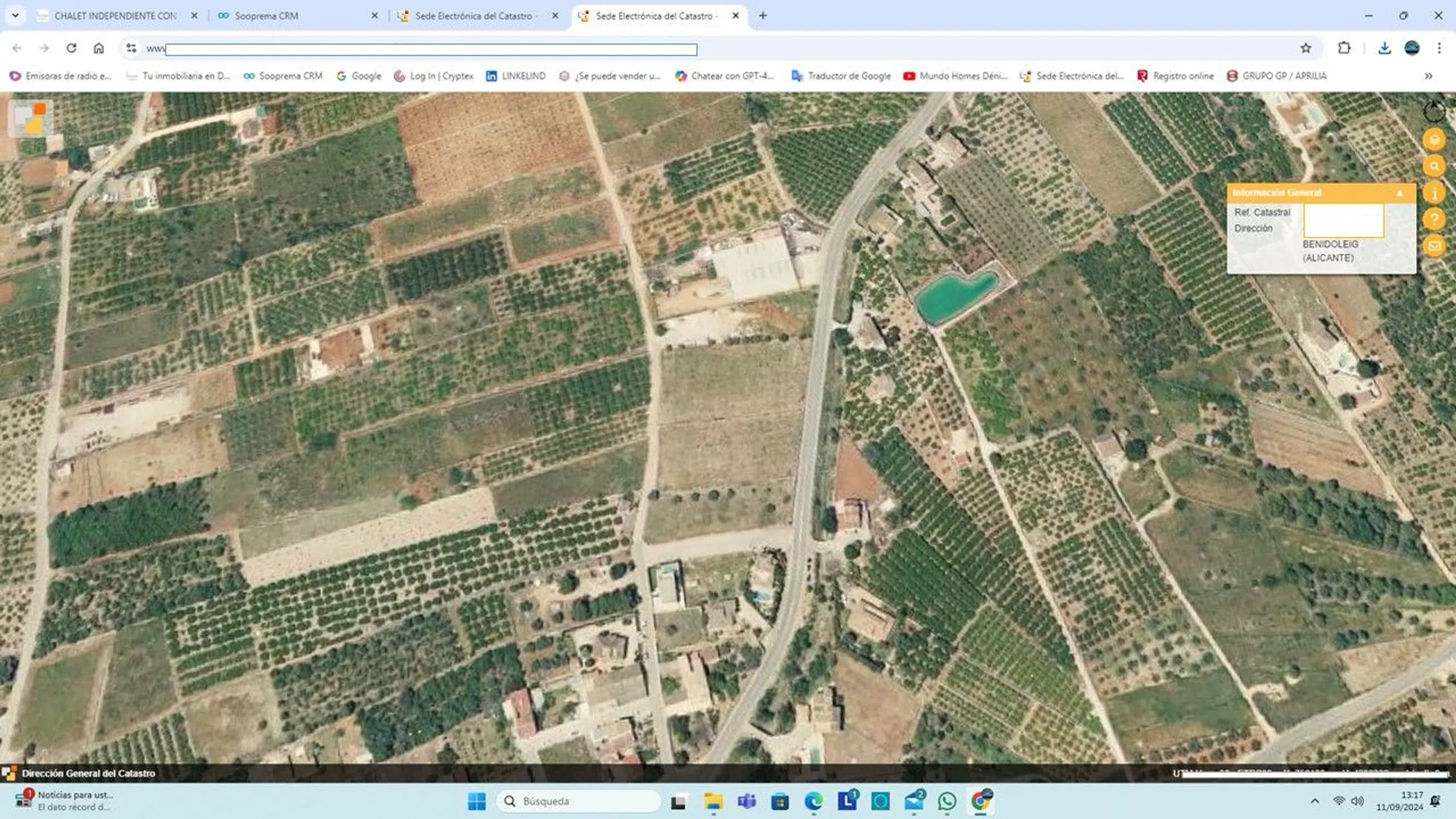Open the orange envelope contact button
This screenshot has height=819, width=1456.
tap(1434, 246)
